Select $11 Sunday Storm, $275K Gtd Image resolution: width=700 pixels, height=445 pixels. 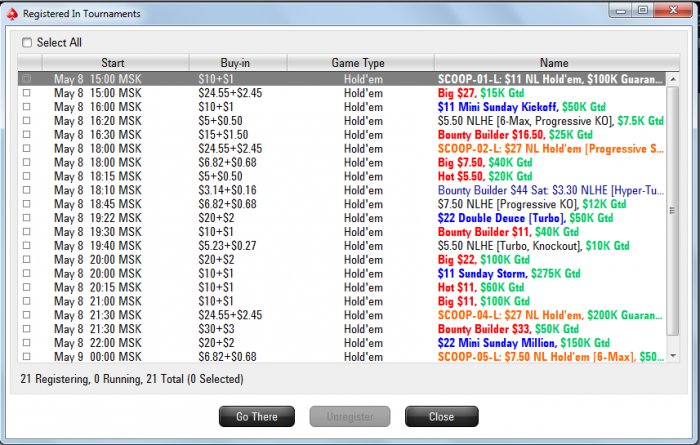509,273
